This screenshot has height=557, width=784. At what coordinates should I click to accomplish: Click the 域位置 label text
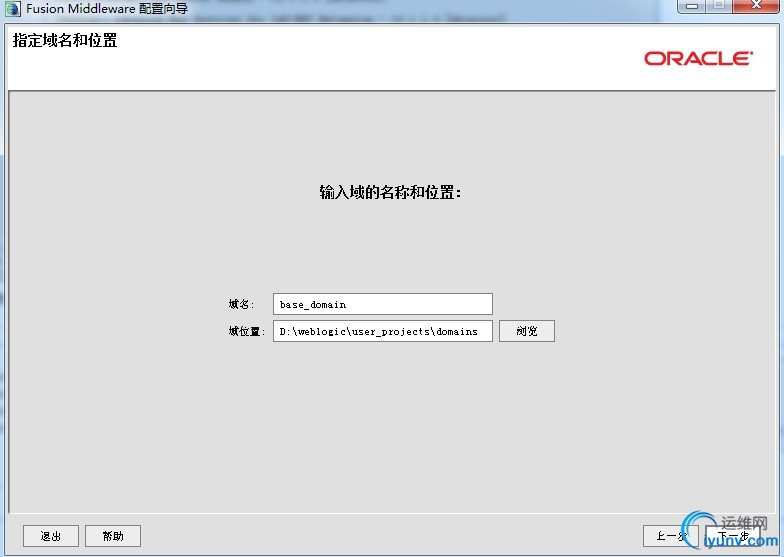[246, 331]
